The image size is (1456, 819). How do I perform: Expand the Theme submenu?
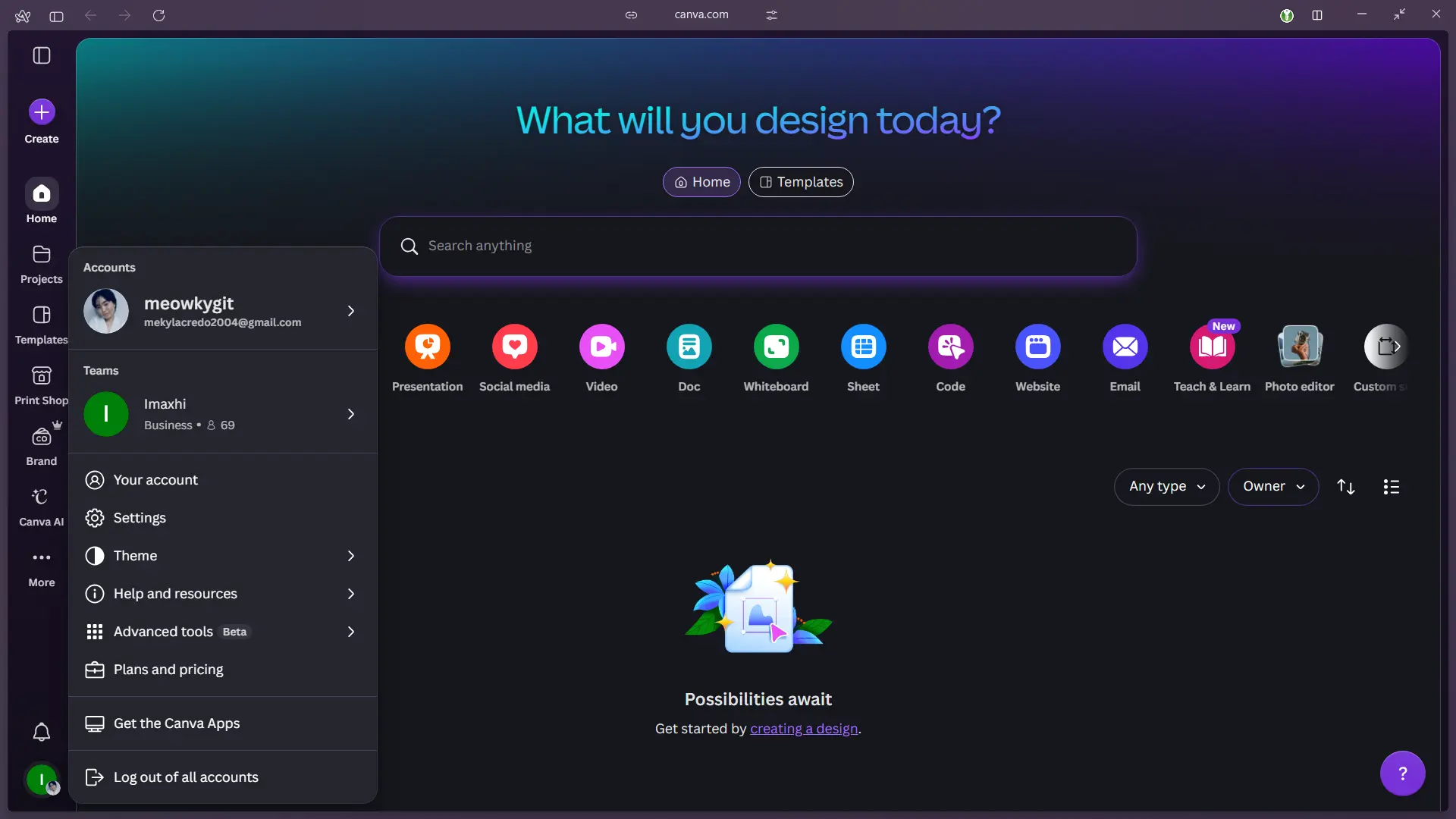[223, 556]
